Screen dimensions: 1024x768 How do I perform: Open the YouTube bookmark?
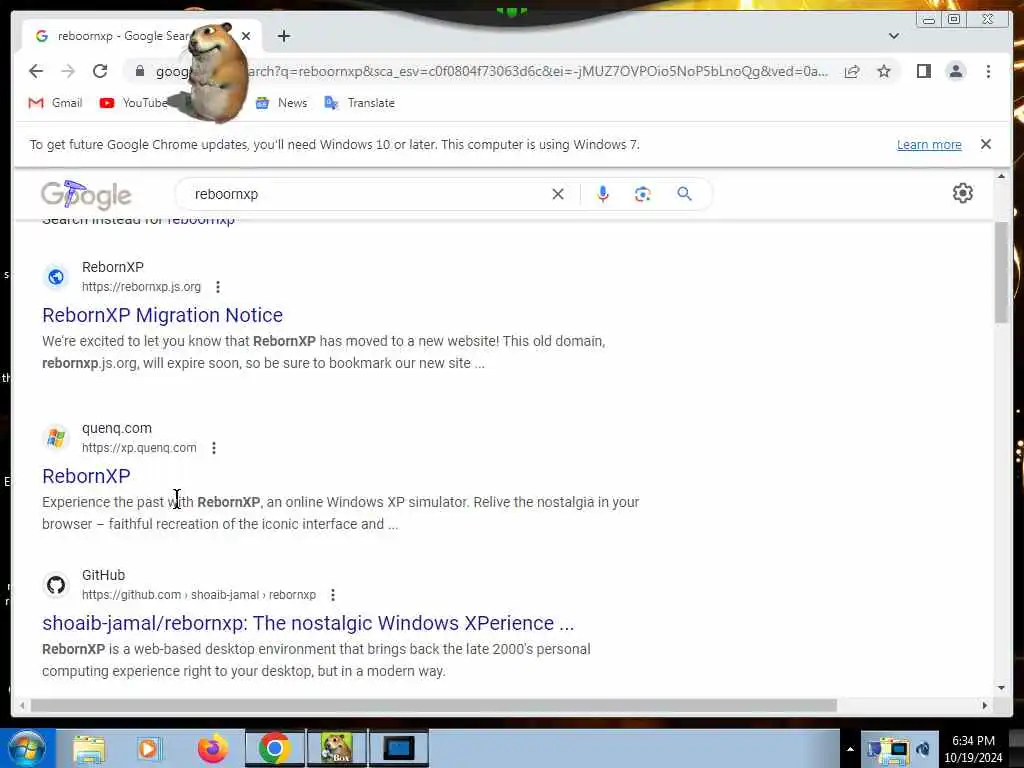133,103
